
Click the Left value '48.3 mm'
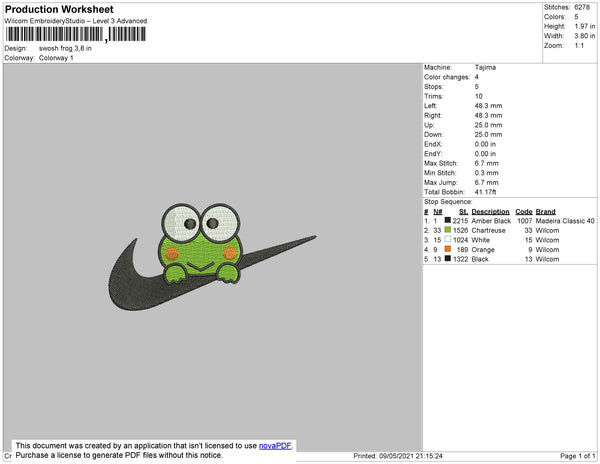click(488, 106)
